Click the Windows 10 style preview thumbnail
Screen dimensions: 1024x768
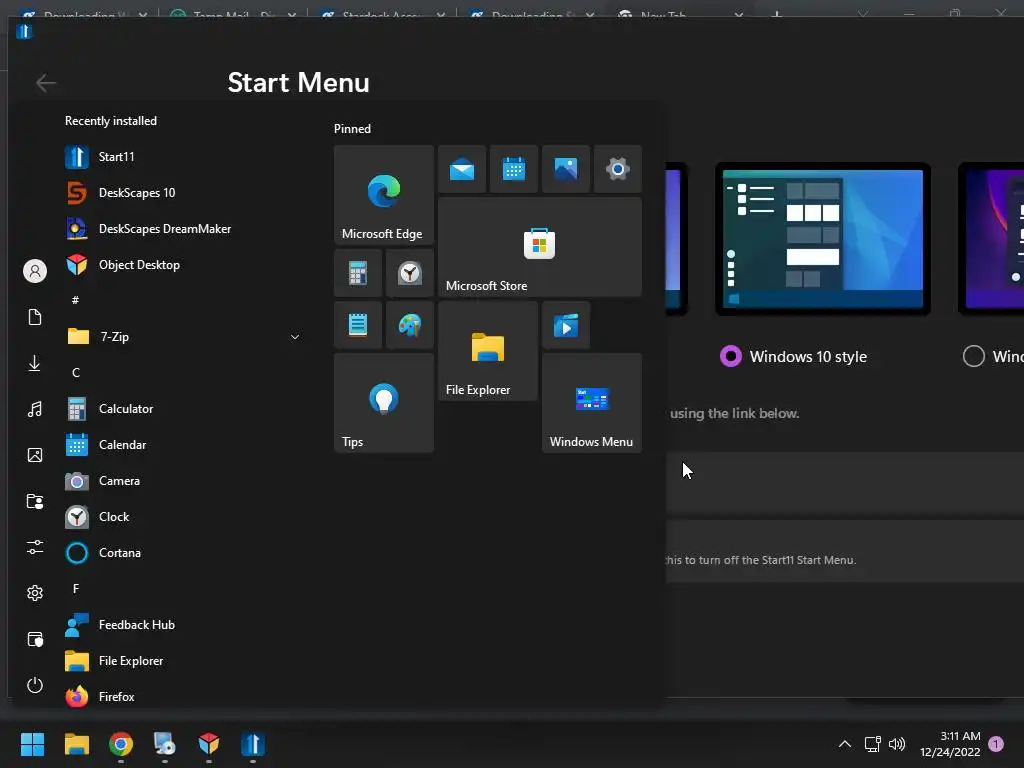point(823,238)
